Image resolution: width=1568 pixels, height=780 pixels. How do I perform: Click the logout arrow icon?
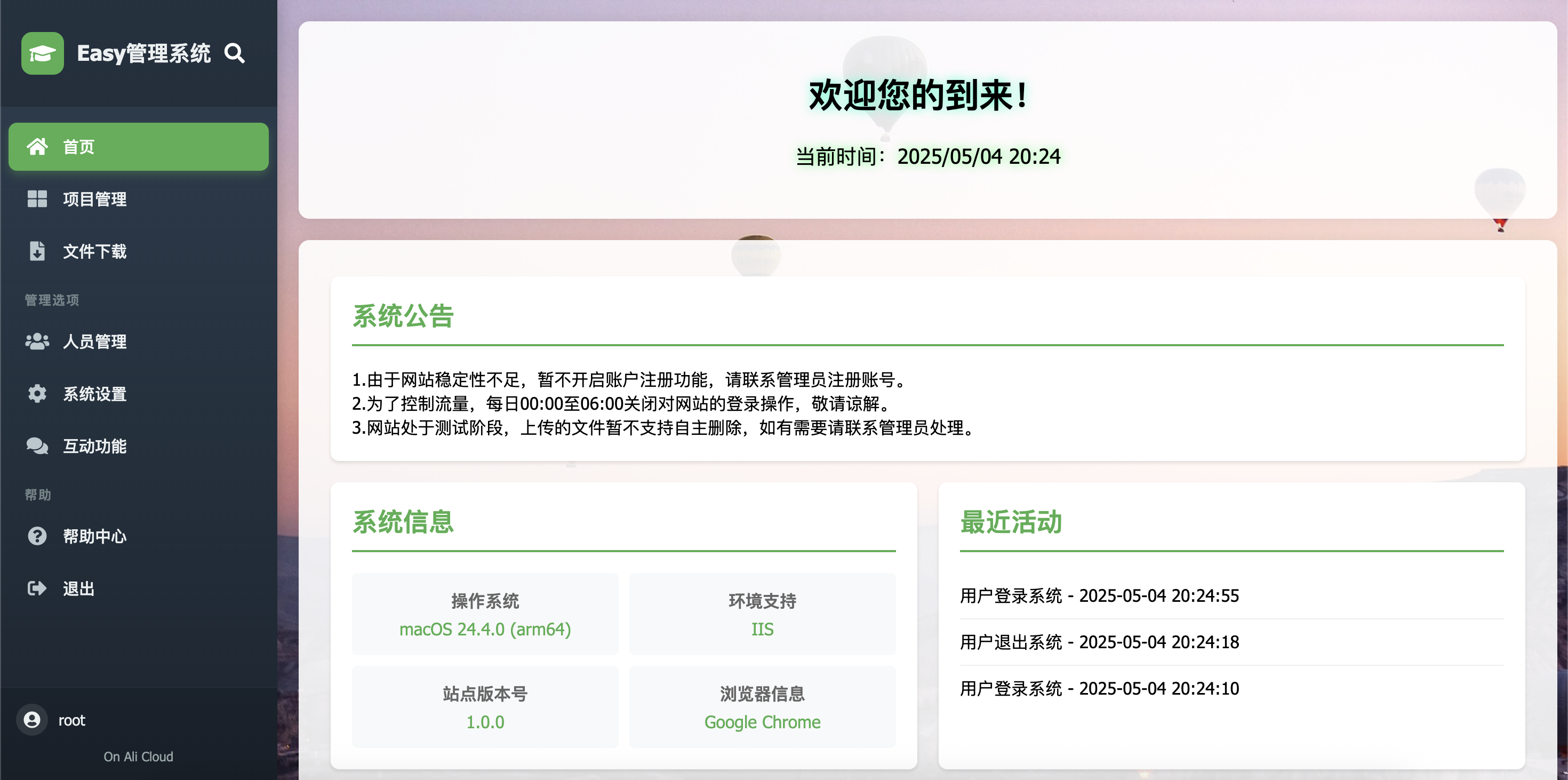[37, 588]
